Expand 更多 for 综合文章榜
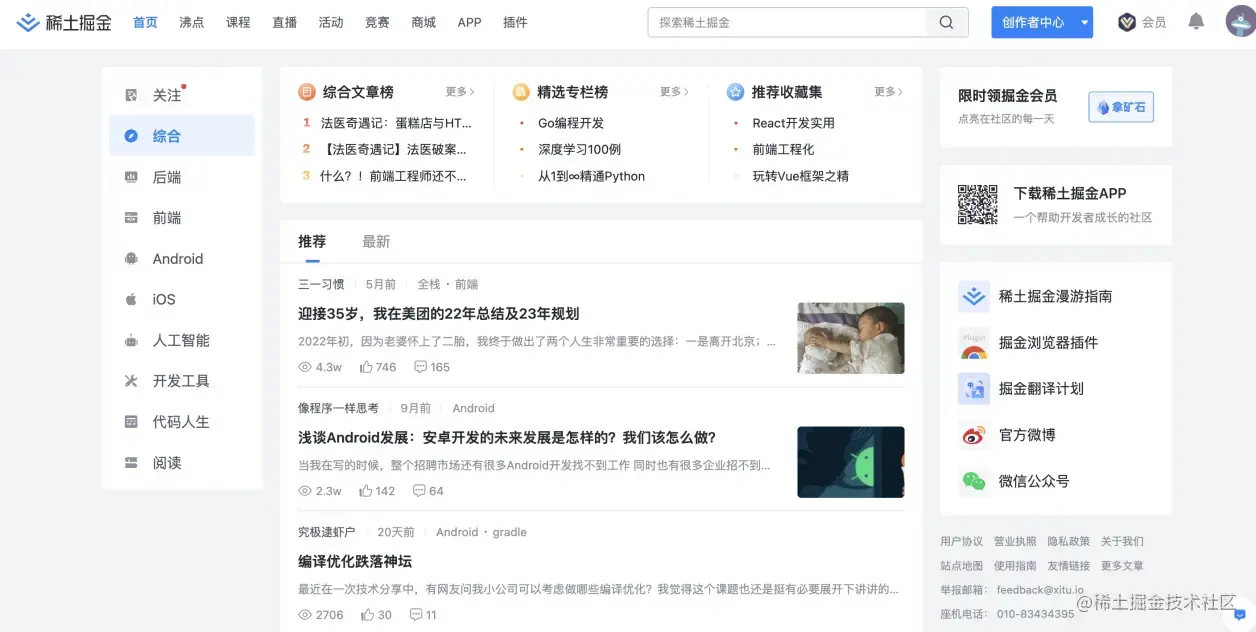Screen dimensions: 1256x632 (x=460, y=92)
